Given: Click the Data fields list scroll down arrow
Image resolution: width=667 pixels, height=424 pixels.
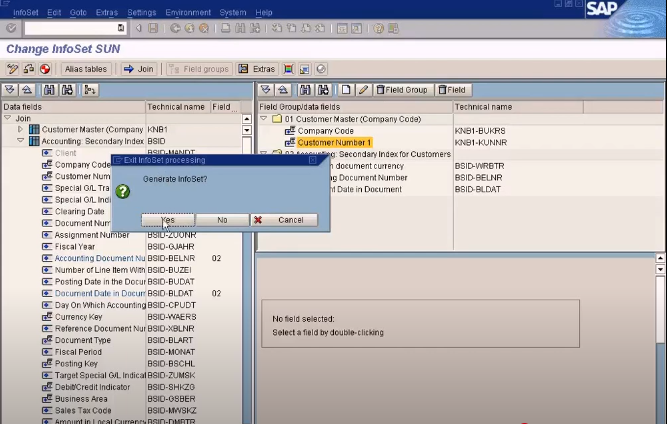Looking at the screenshot, I should pyautogui.click(x=246, y=130).
